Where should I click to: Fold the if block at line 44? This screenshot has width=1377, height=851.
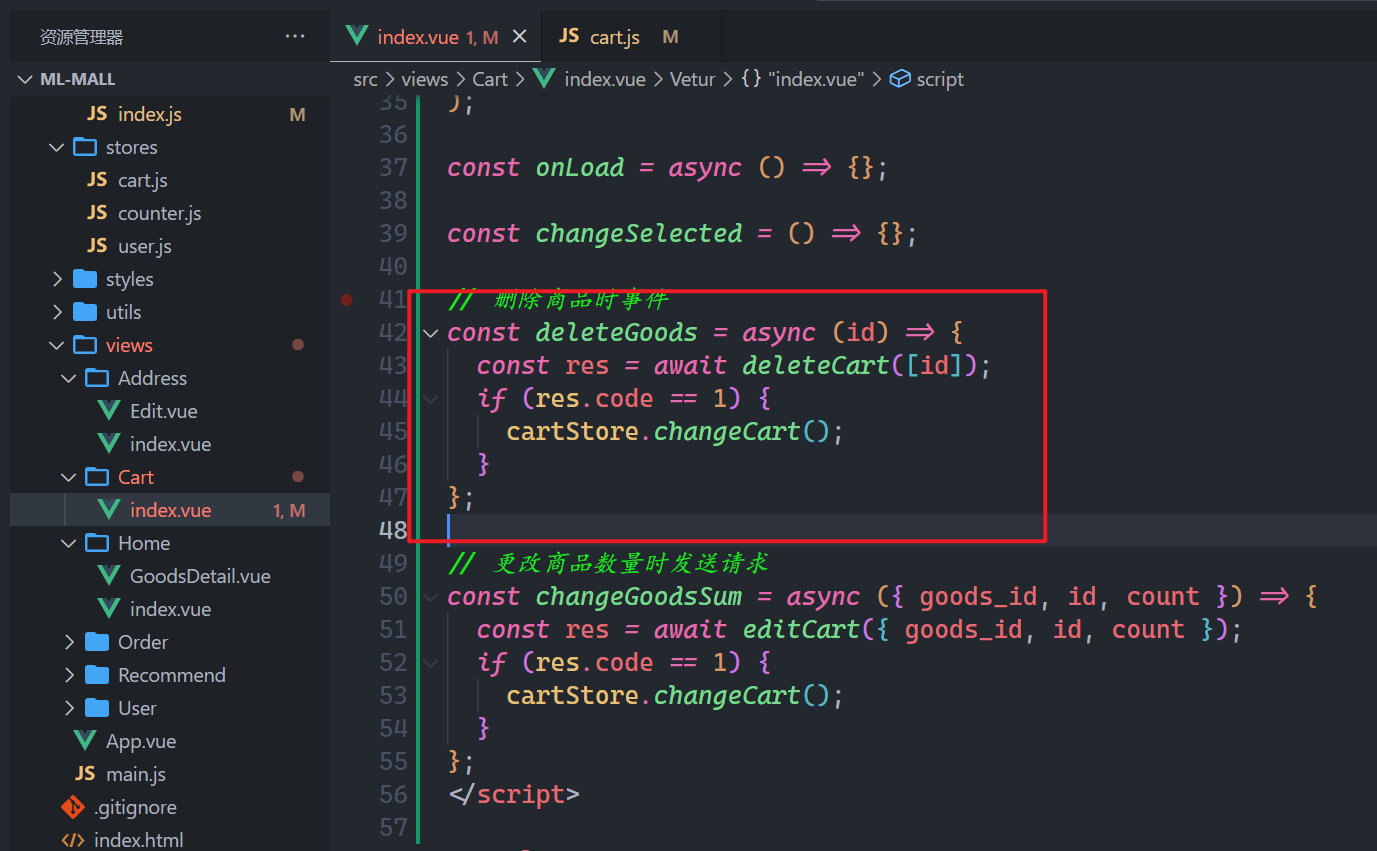point(430,398)
